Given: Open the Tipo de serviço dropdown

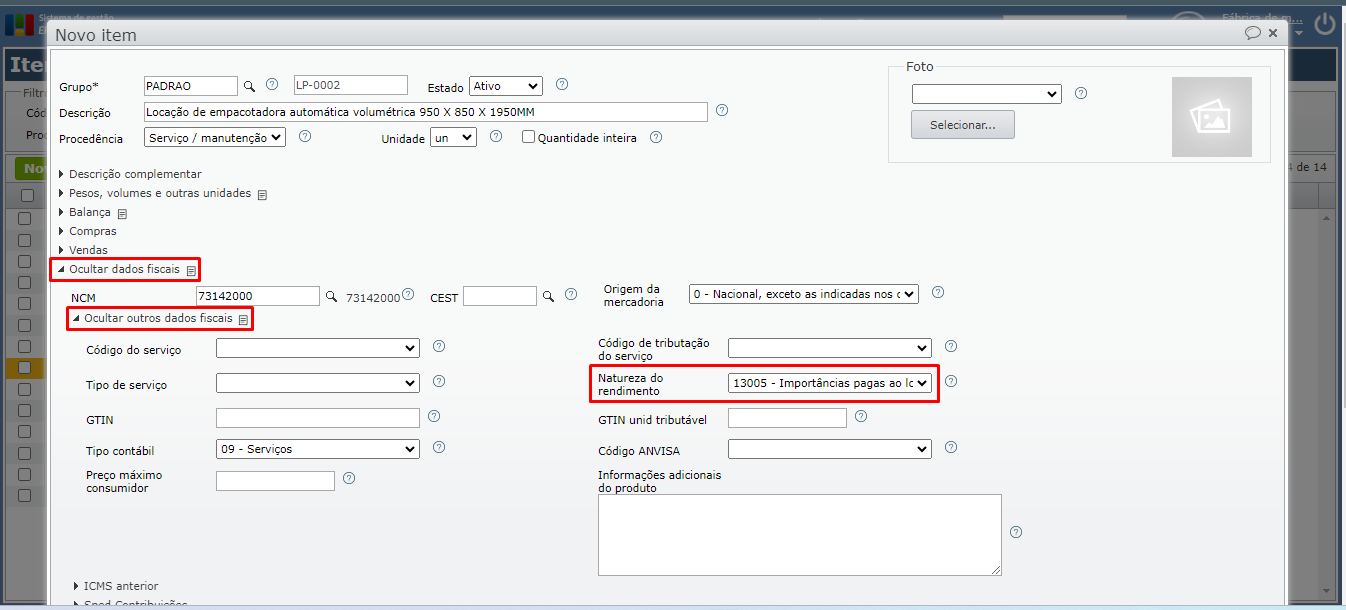Looking at the screenshot, I should tap(318, 383).
